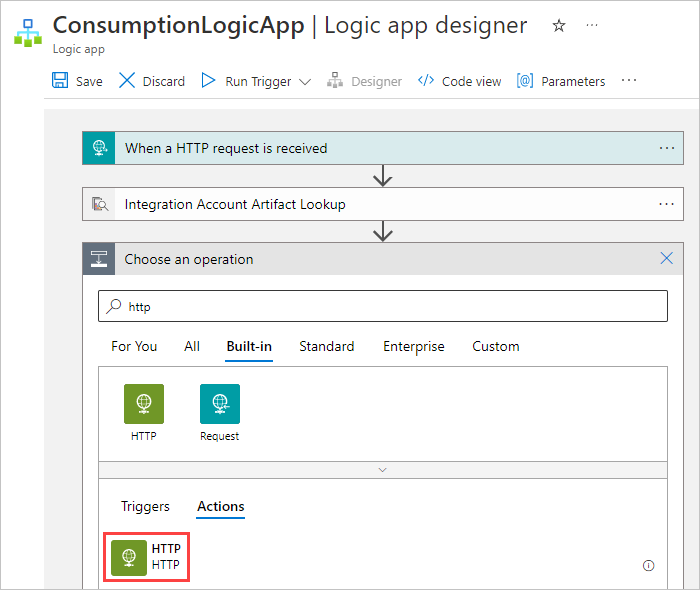The width and height of the screenshot is (700, 590).
Task: Click the info icon beside HTTP action
Action: [x=648, y=566]
